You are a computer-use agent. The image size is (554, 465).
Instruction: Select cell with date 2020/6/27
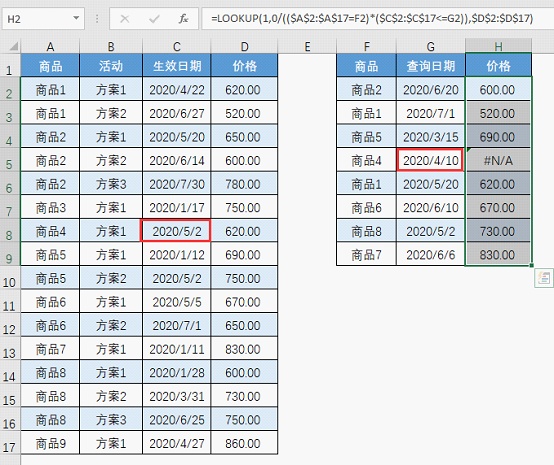point(177,113)
